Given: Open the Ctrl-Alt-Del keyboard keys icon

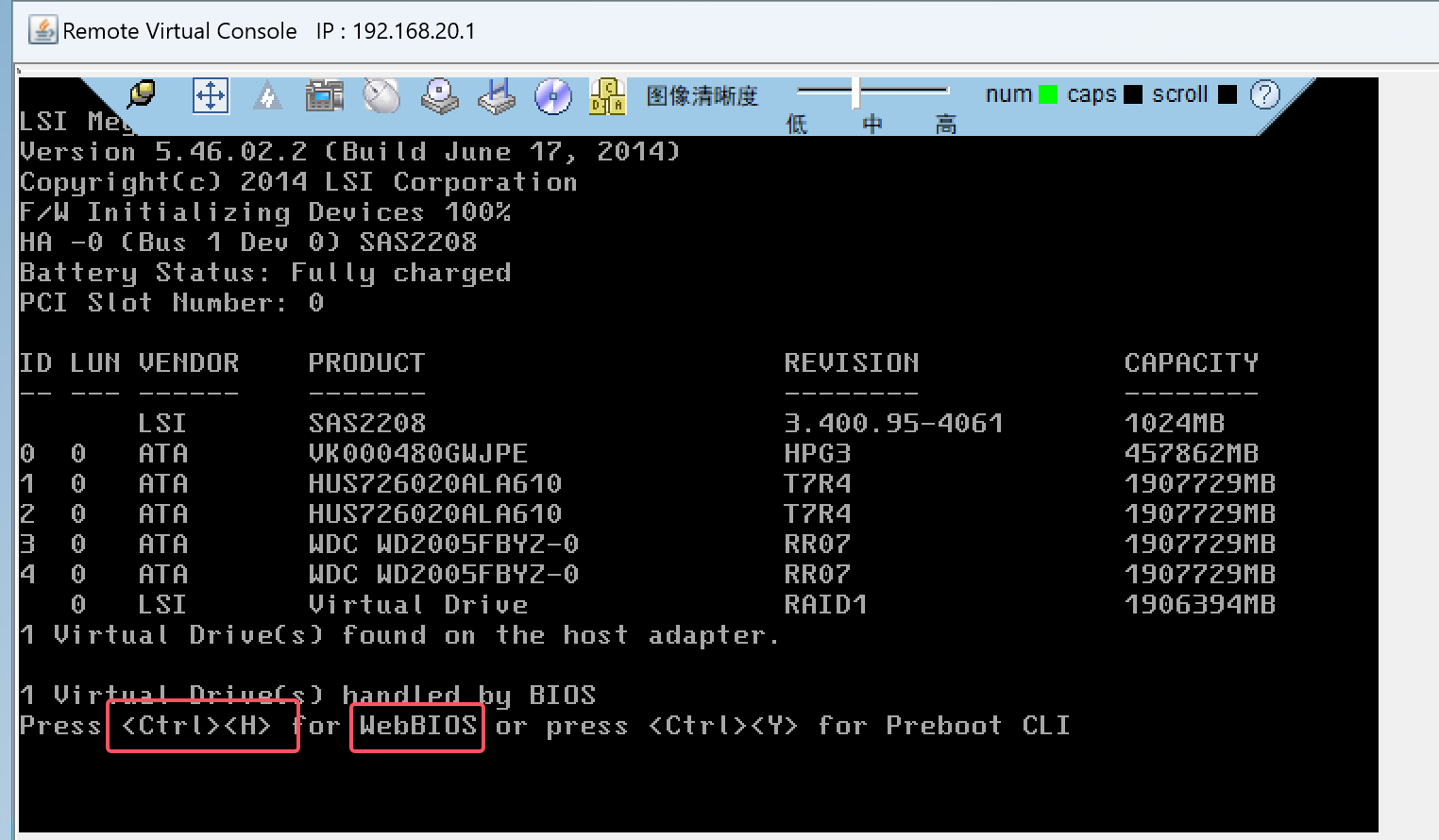Looking at the screenshot, I should 607,95.
